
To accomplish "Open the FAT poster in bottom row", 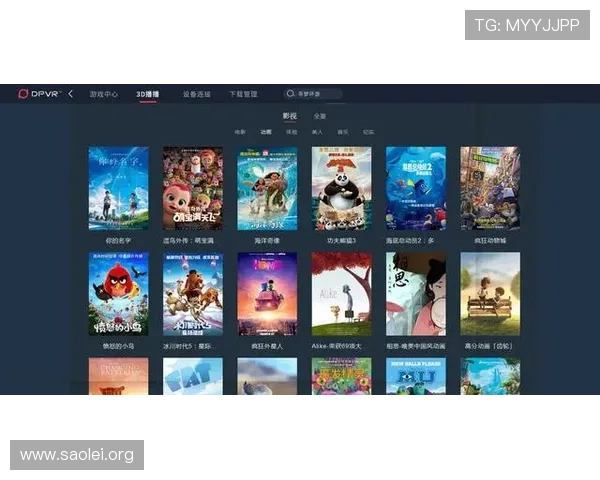I will tap(193, 376).
